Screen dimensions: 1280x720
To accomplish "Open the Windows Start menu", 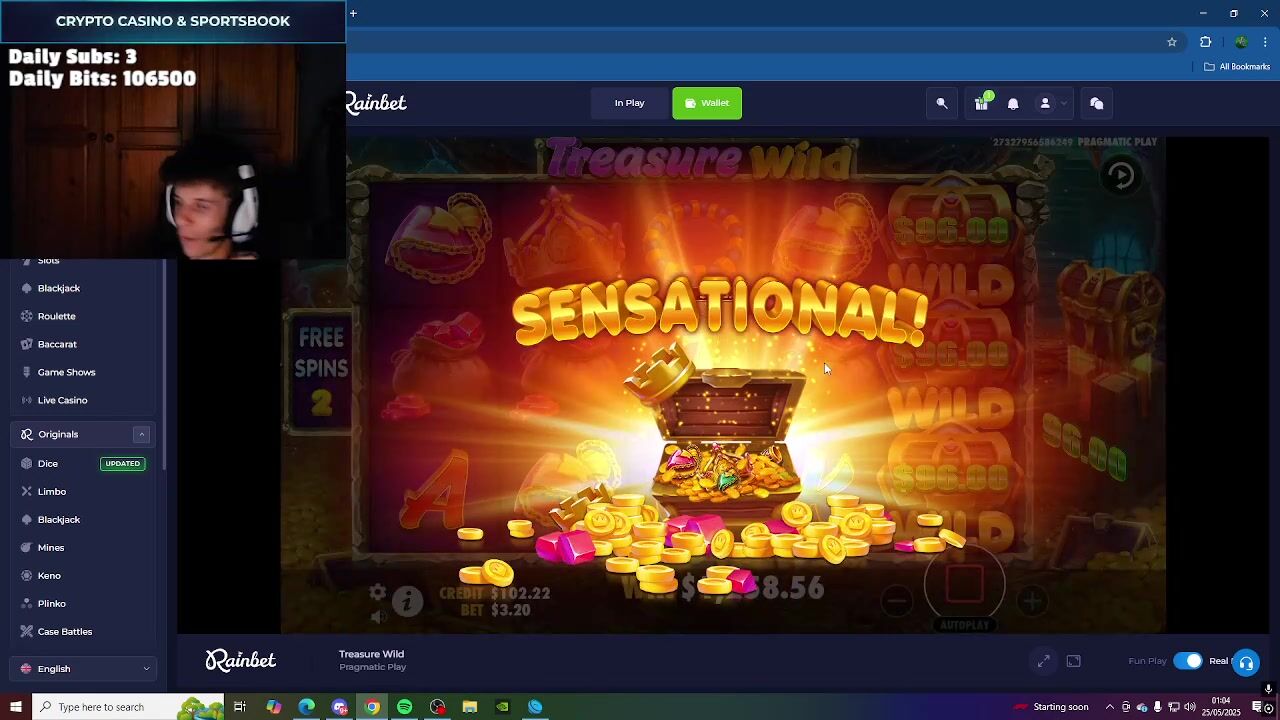I will (x=15, y=707).
